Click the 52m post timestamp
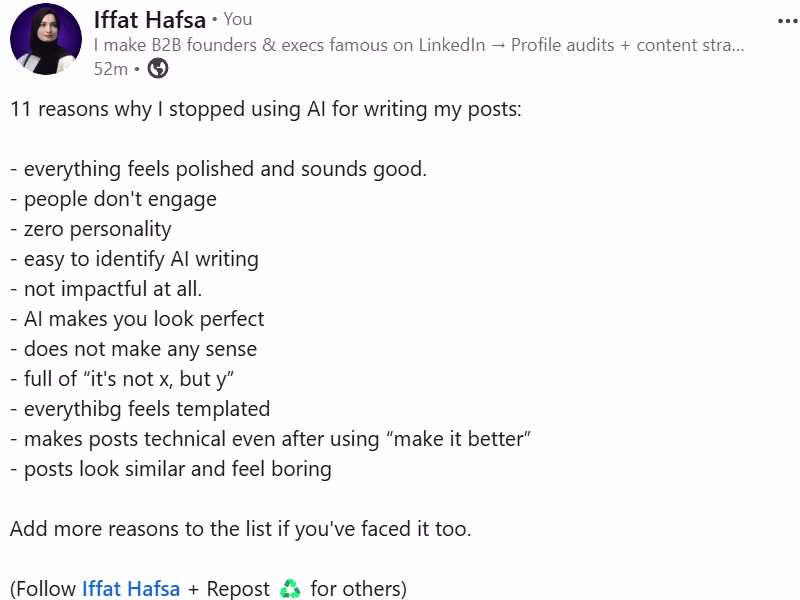The image size is (800, 600). (x=111, y=68)
